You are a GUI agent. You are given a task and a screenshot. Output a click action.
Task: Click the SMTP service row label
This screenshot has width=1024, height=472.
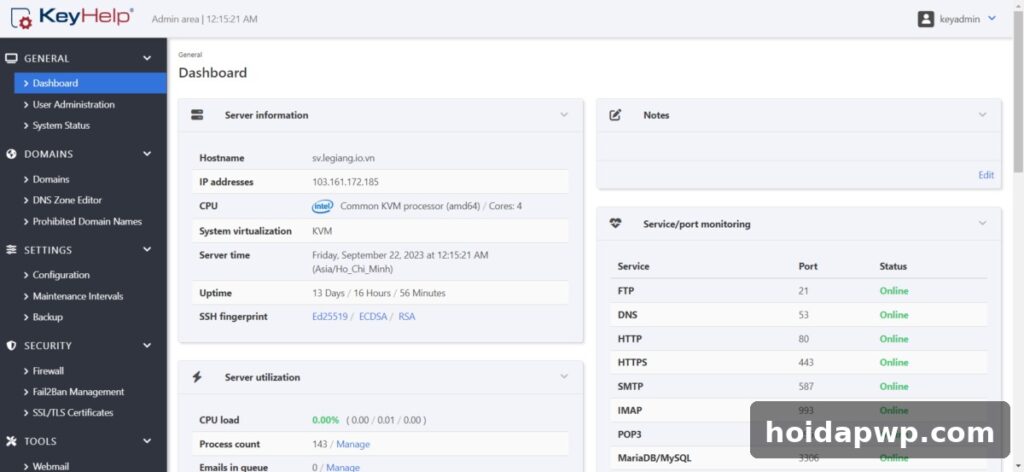630,386
